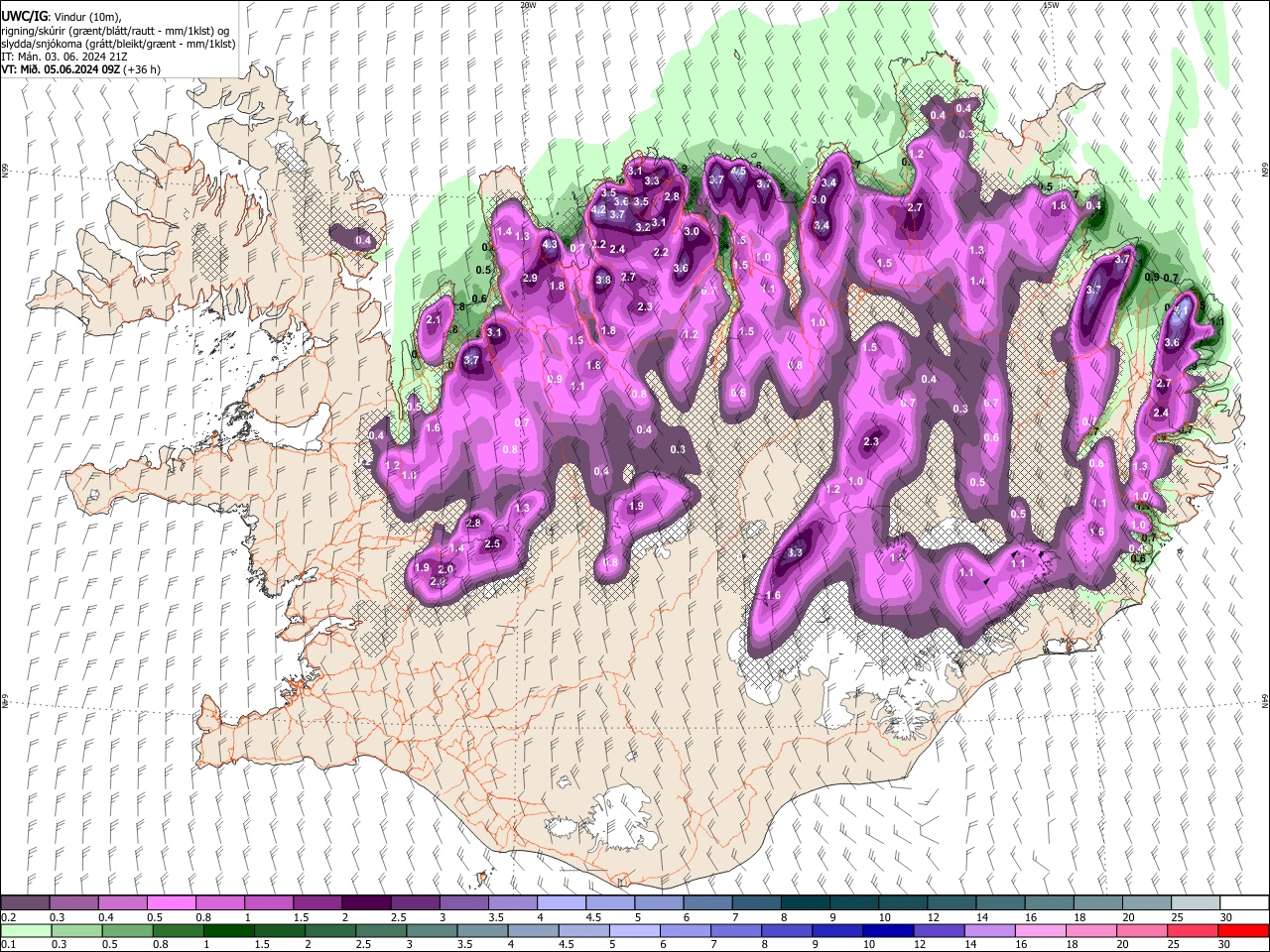This screenshot has height=952, width=1270.
Task: Select the 'IT: Mán. 03. 06. 2024 21Z' line
Action: (63, 57)
